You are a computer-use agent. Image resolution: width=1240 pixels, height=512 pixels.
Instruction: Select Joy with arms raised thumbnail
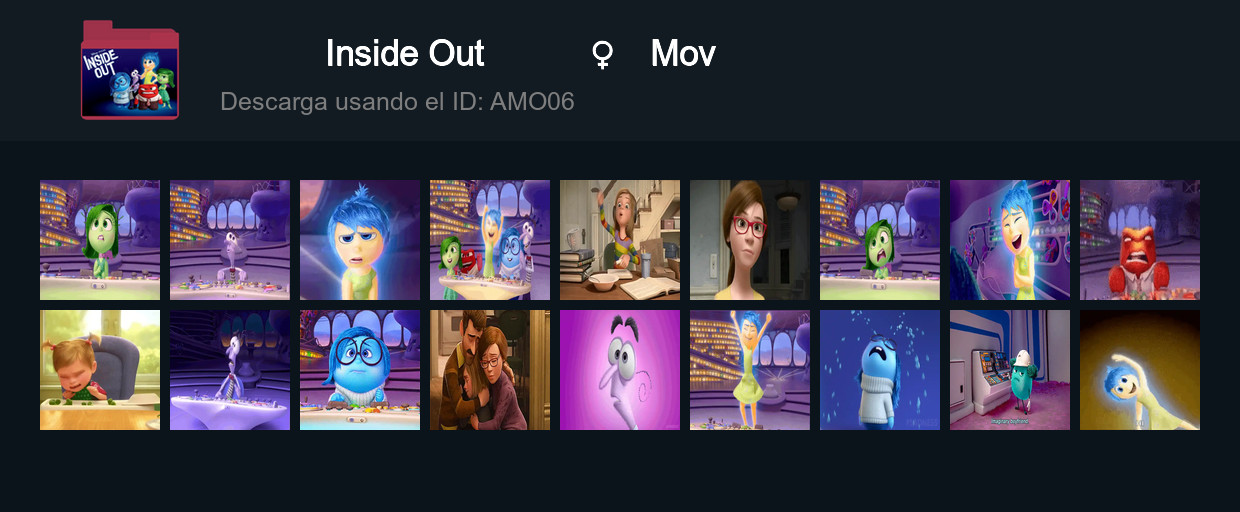click(x=750, y=370)
